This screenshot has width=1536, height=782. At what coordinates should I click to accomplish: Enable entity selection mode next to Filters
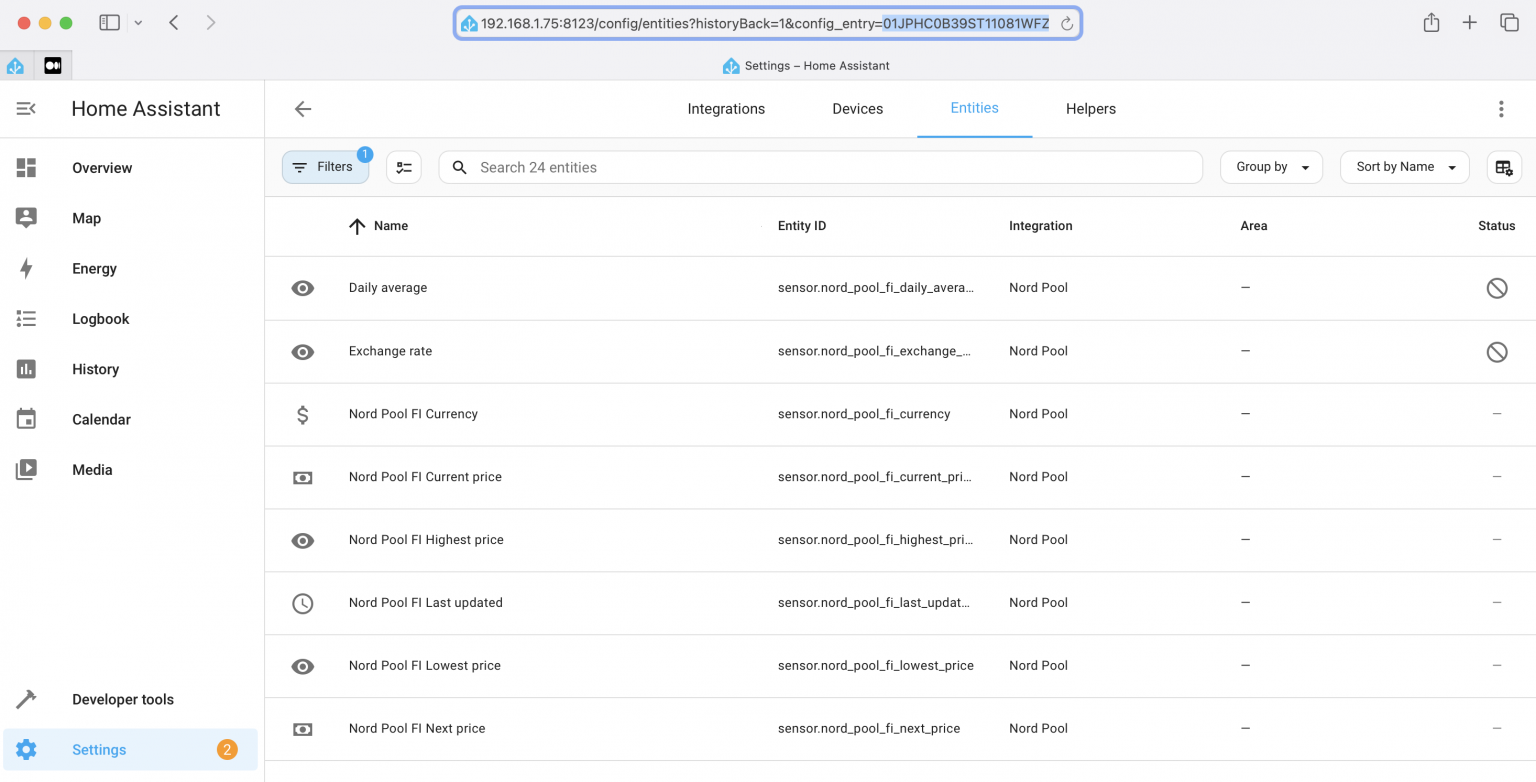(x=404, y=167)
